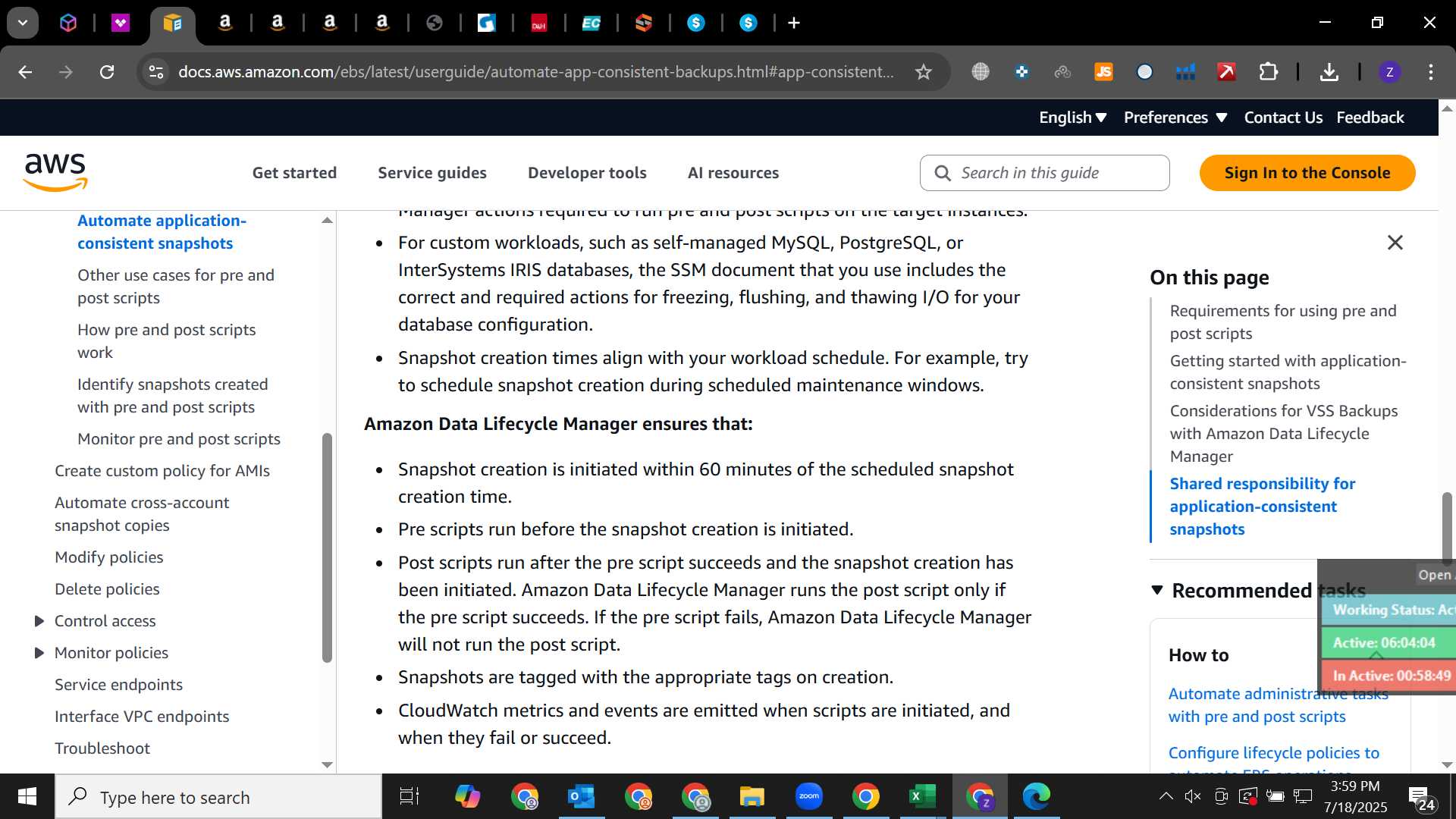Show hidden system tray icons

tap(1166, 796)
